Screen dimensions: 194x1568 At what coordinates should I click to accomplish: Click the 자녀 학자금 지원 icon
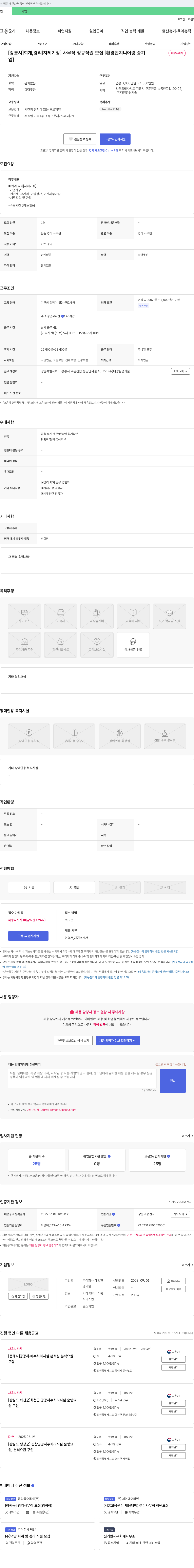pyautogui.click(x=170, y=616)
